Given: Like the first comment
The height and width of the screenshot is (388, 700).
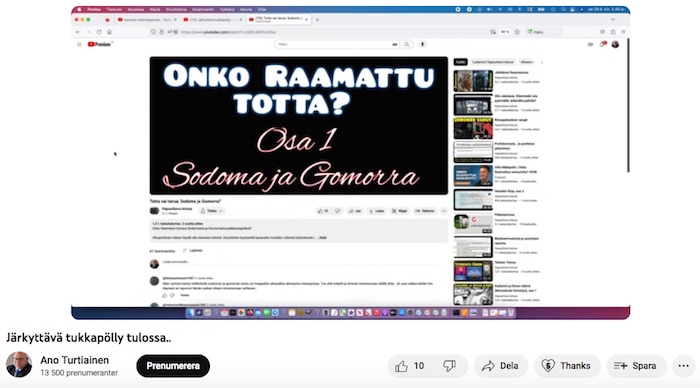Looking at the screenshot, I should pos(165,295).
